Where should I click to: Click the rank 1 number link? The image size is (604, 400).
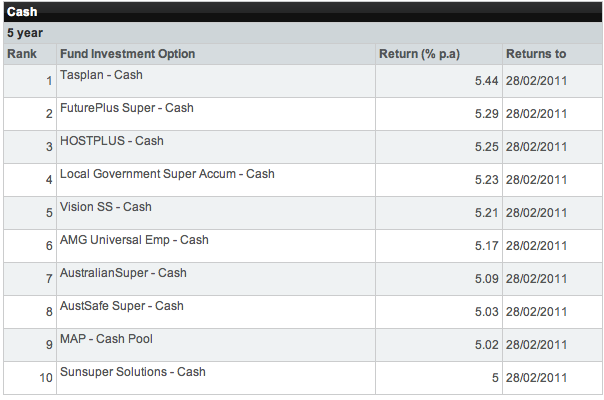pos(49,81)
